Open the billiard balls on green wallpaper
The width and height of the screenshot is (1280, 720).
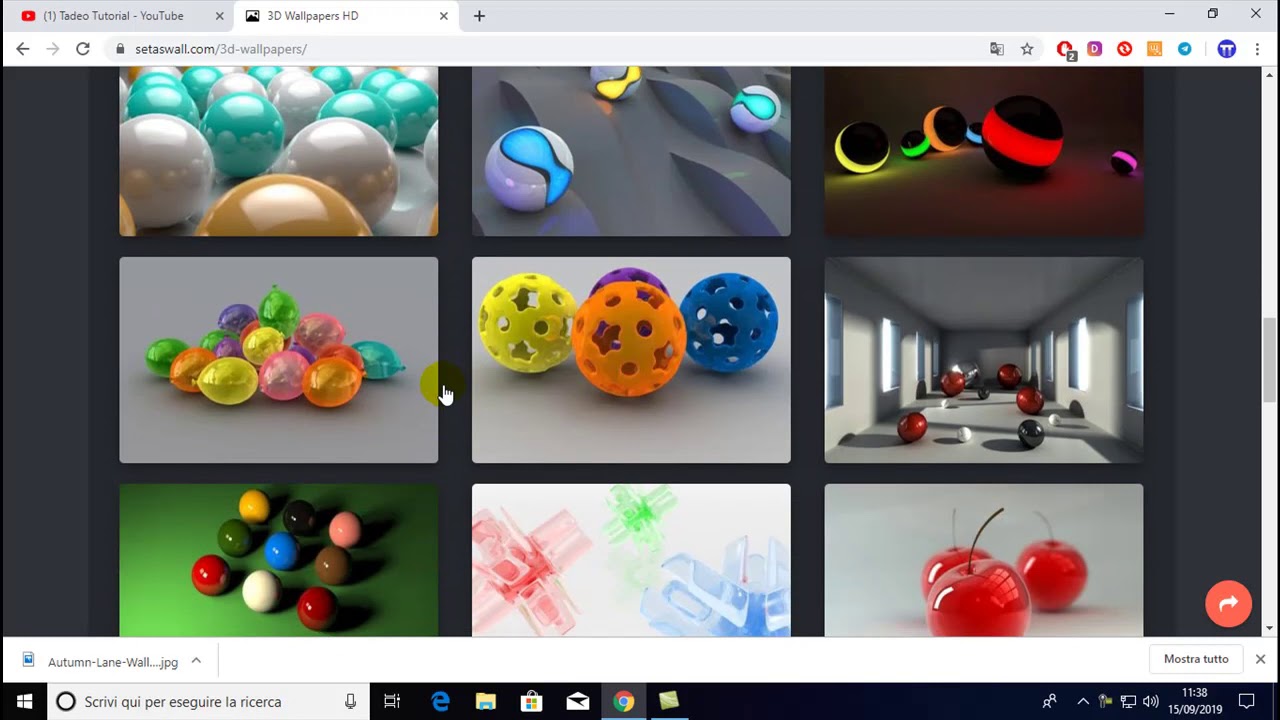point(279,560)
